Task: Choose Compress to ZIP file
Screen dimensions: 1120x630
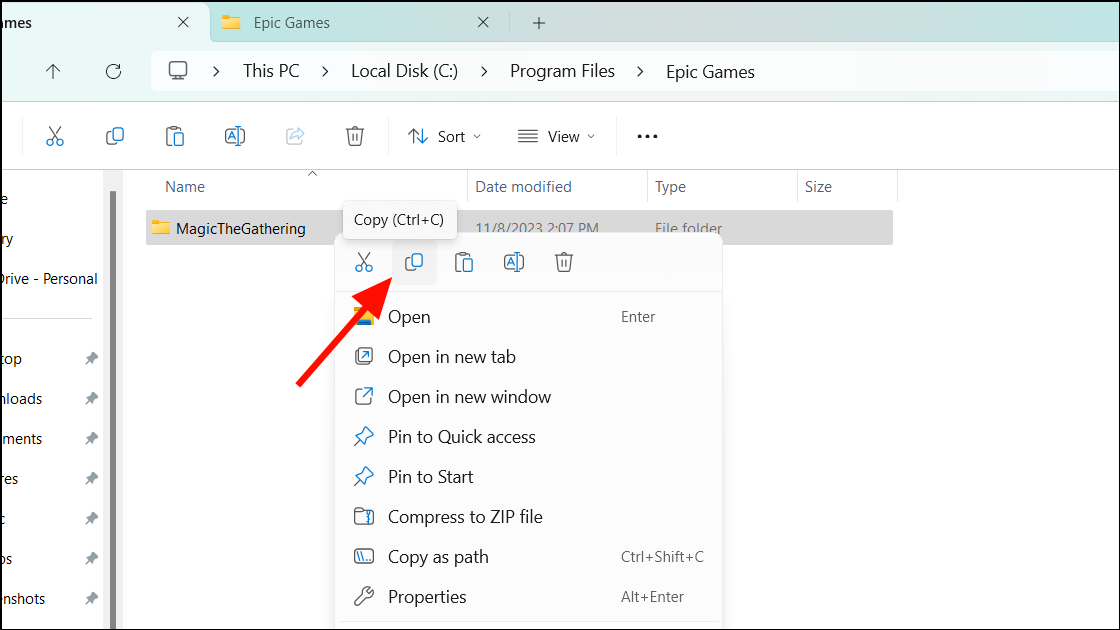Action: [465, 516]
